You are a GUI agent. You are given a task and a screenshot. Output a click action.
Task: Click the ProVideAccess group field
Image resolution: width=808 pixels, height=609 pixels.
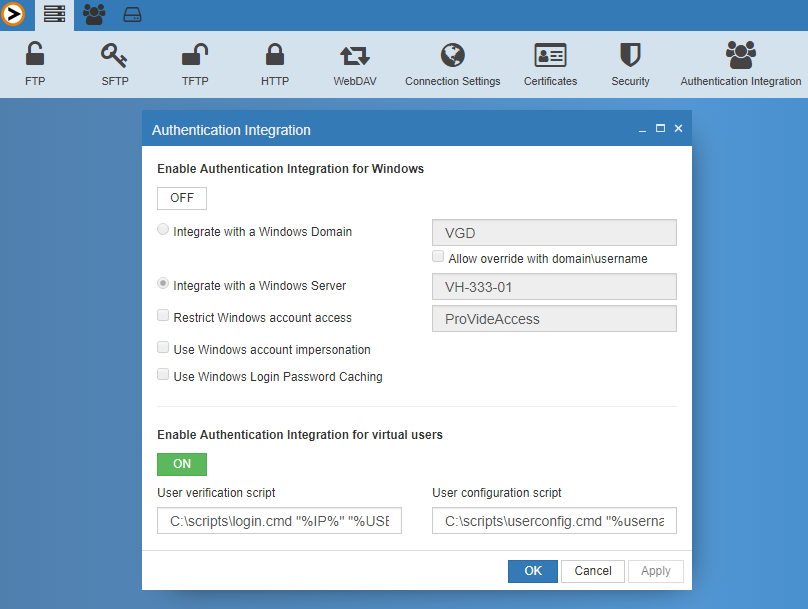tap(554, 318)
